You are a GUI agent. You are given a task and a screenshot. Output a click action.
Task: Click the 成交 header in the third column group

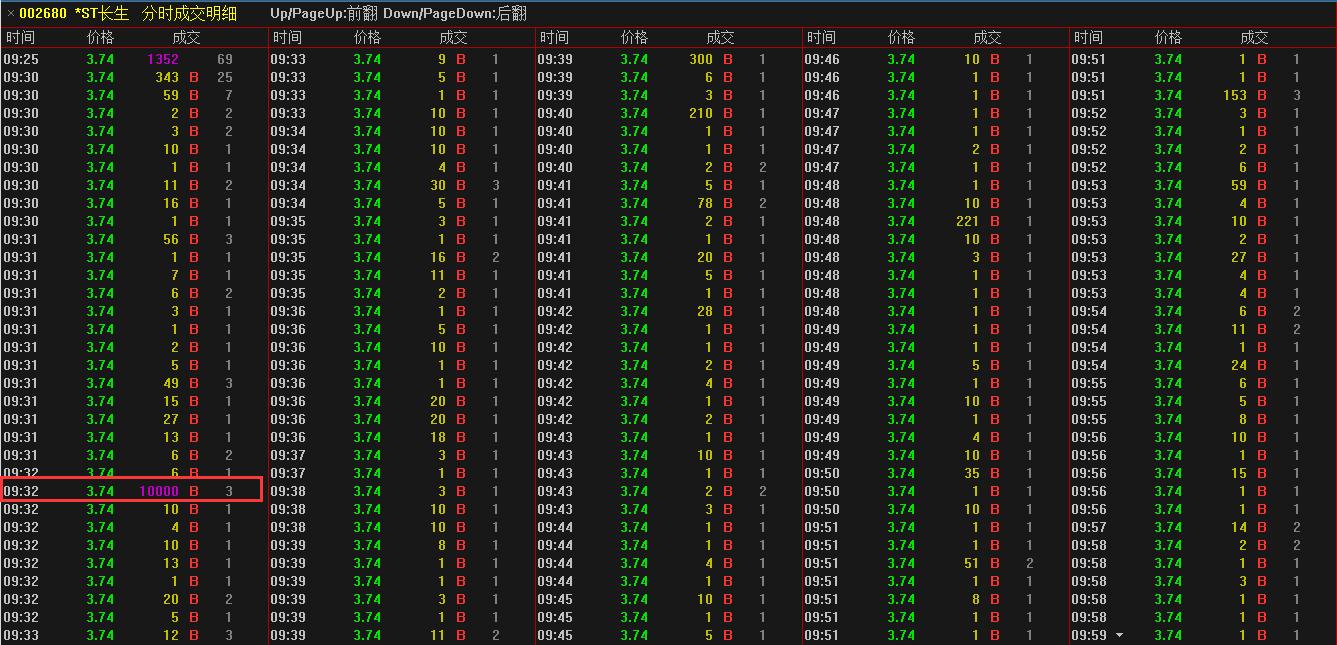tap(720, 37)
